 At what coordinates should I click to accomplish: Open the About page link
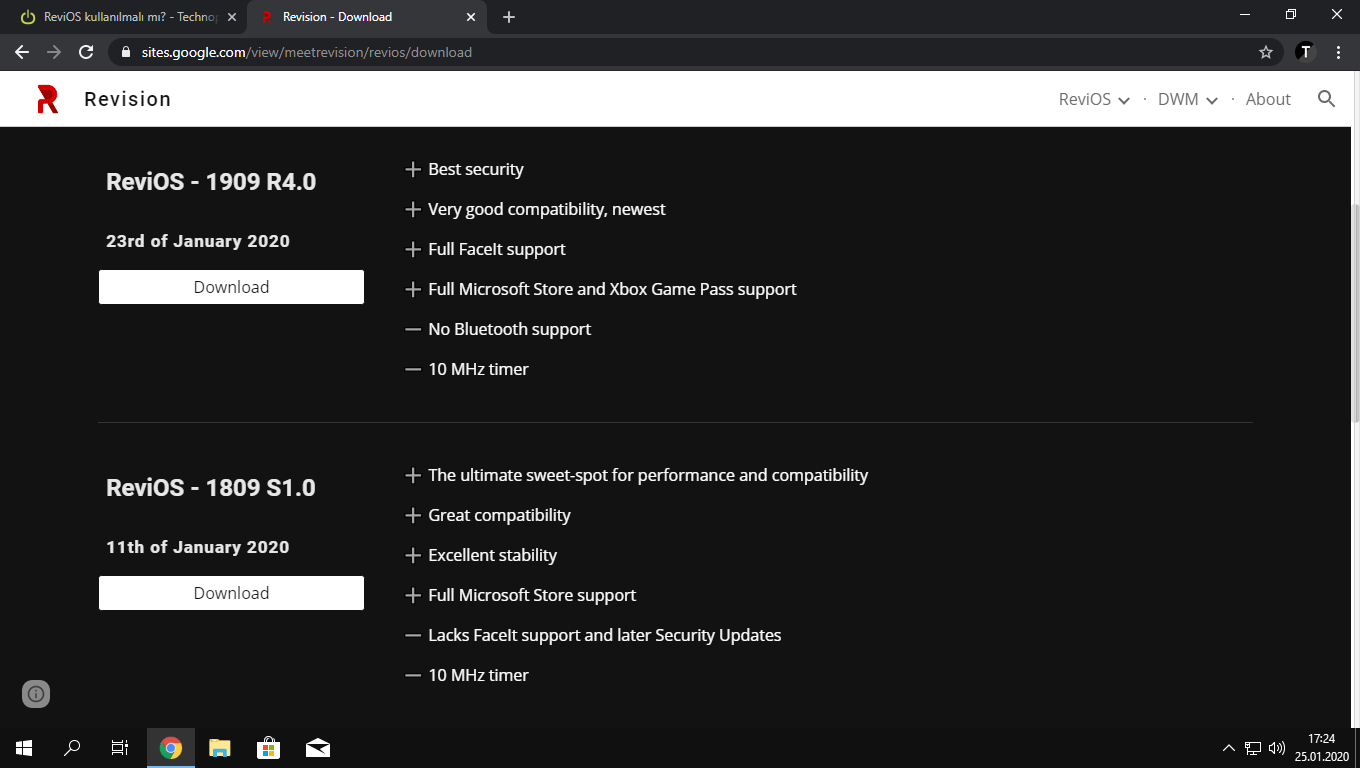pyautogui.click(x=1268, y=99)
